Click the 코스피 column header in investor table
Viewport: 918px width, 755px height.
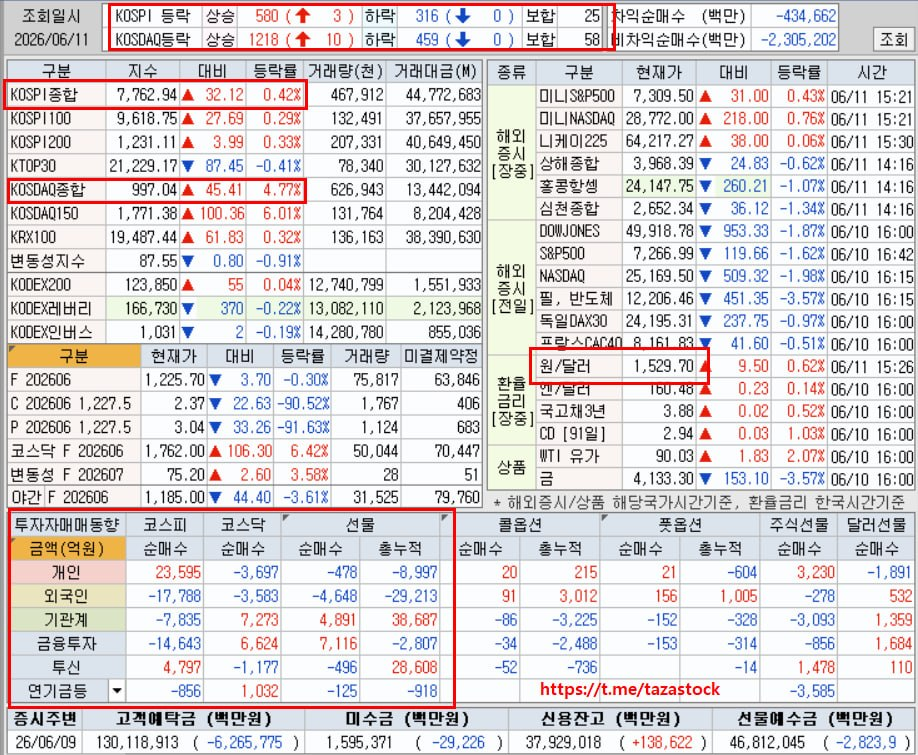[165, 524]
